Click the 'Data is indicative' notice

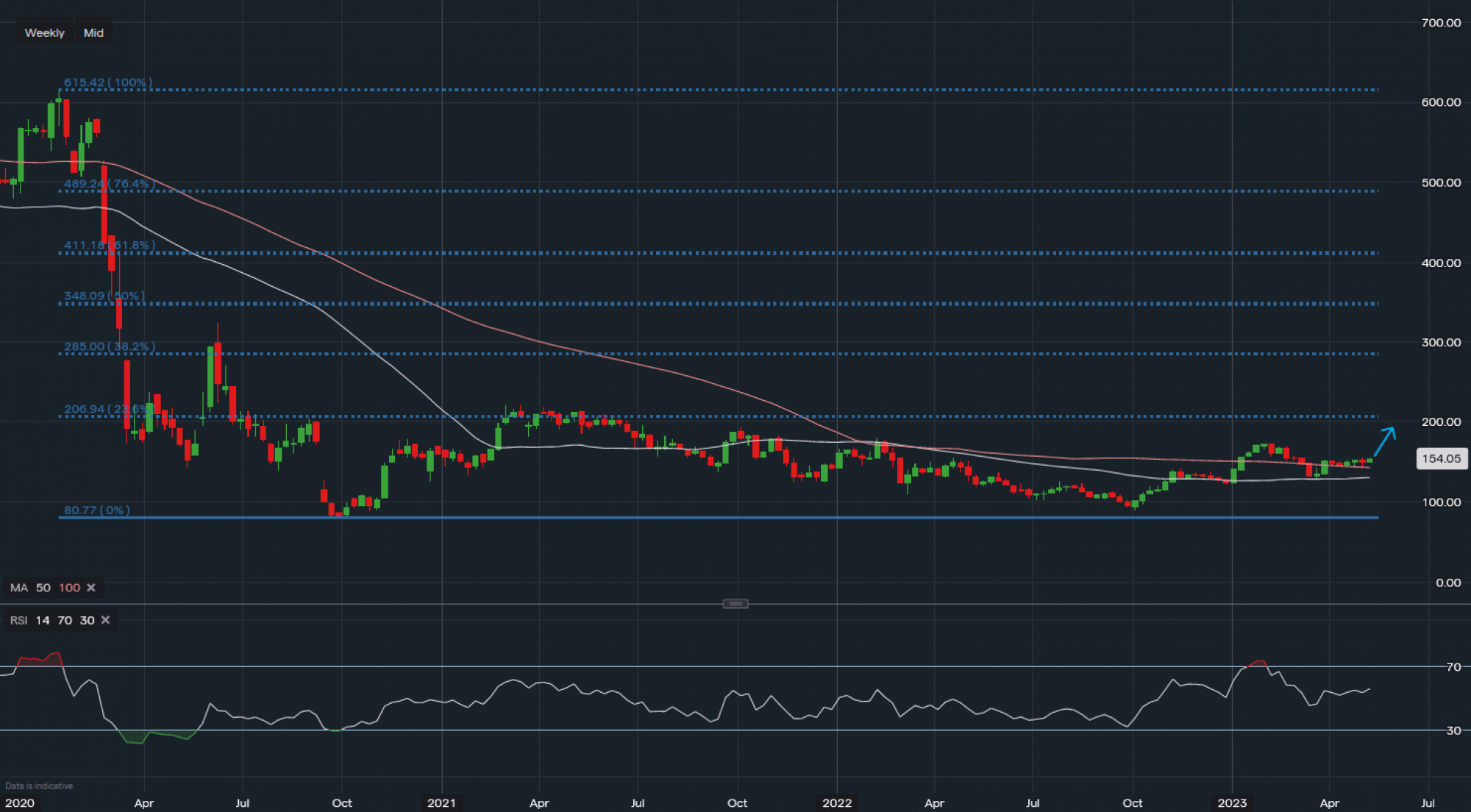pyautogui.click(x=39, y=786)
